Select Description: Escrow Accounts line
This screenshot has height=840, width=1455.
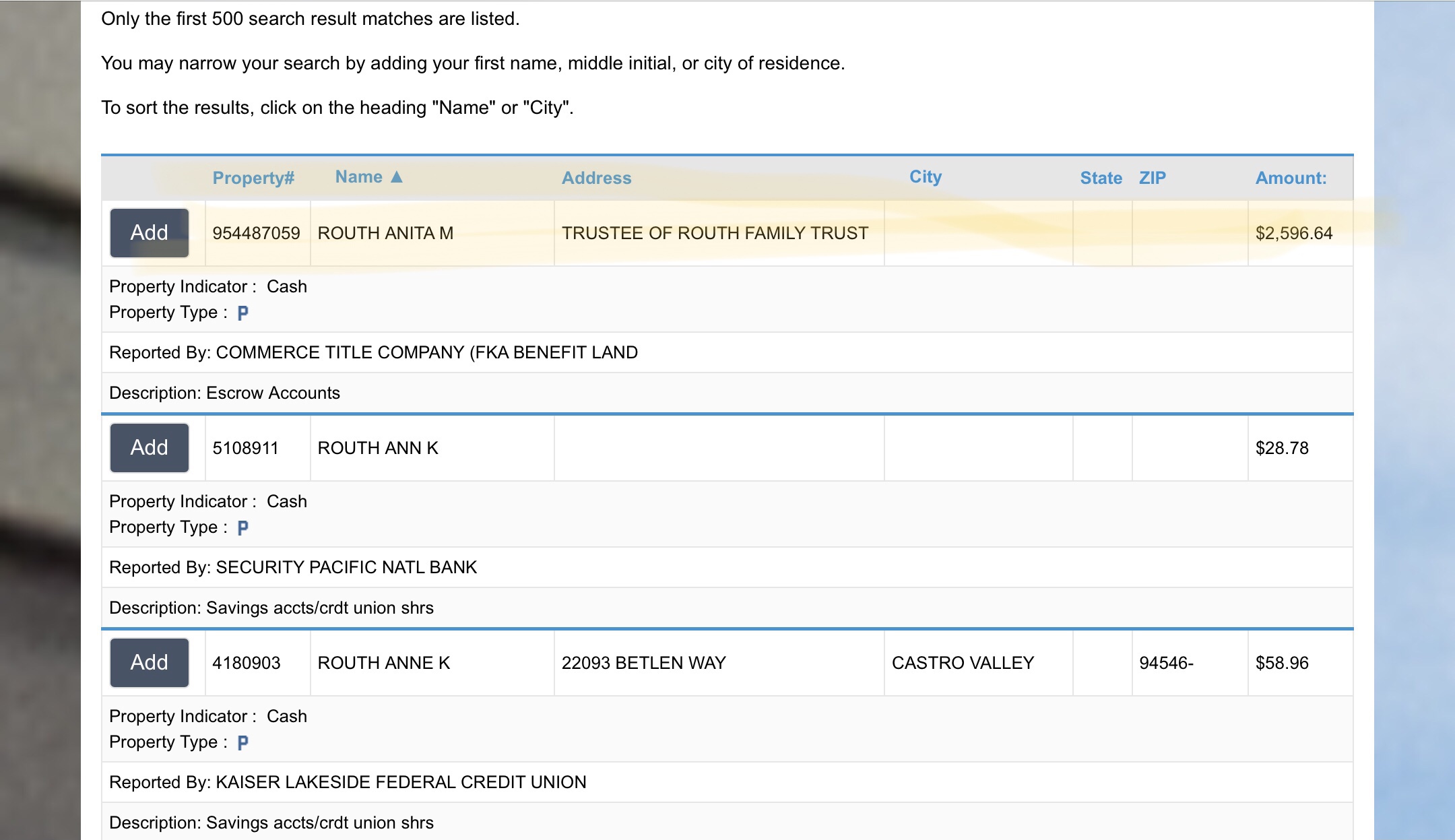[x=225, y=393]
